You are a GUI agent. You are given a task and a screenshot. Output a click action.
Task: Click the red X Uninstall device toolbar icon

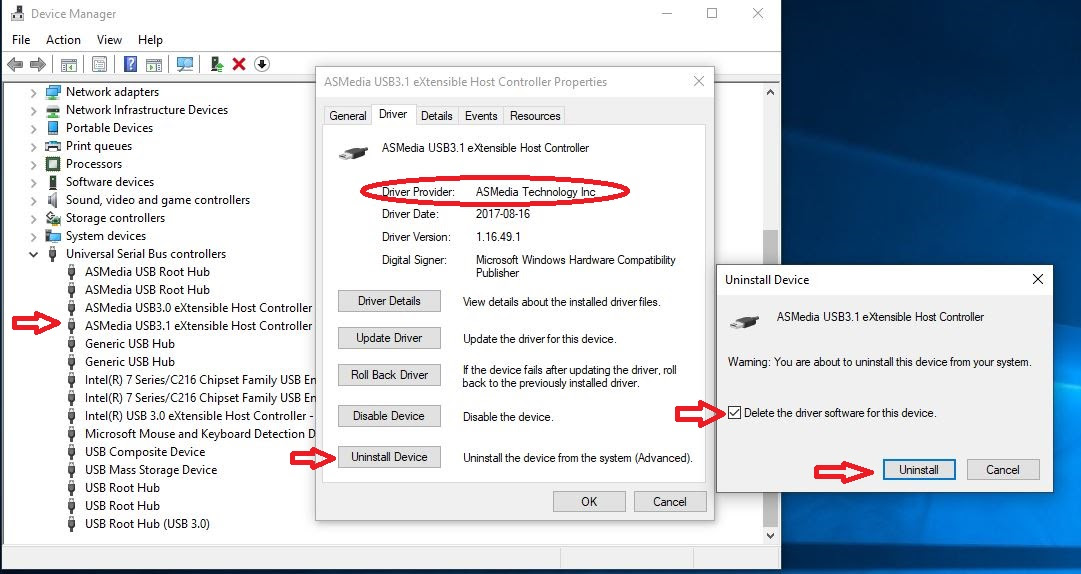click(239, 64)
